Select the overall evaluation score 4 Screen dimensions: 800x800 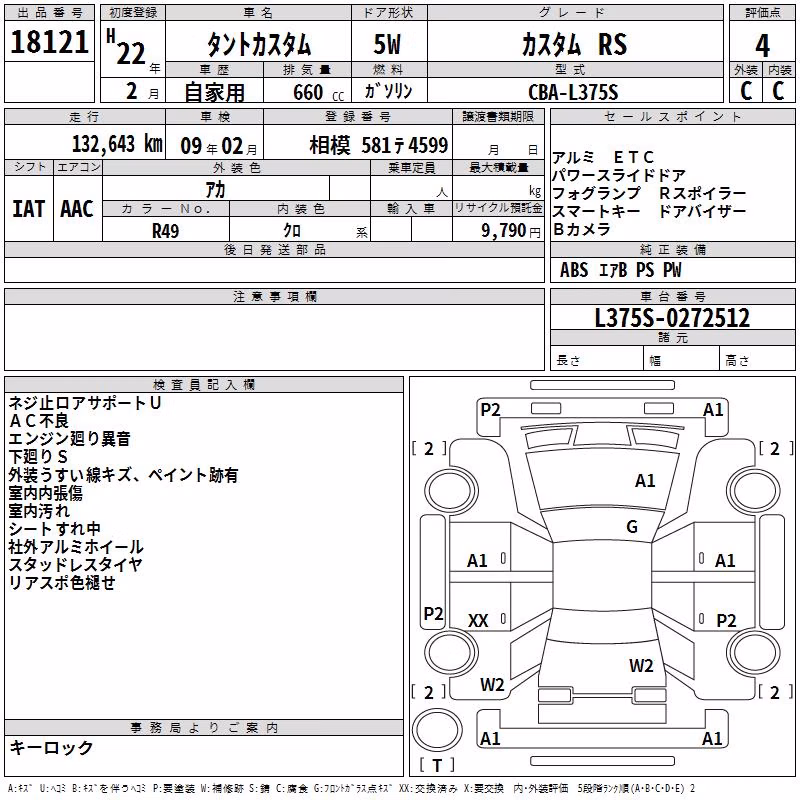click(x=762, y=46)
